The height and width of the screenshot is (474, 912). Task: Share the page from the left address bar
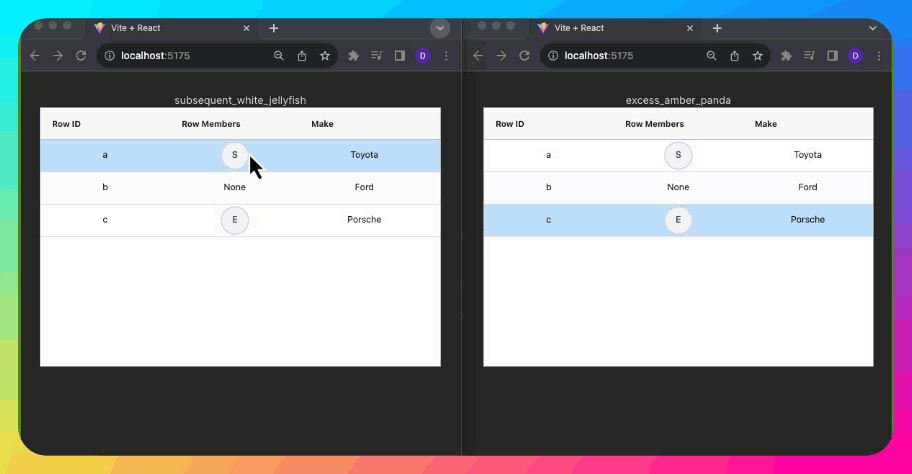click(x=302, y=56)
